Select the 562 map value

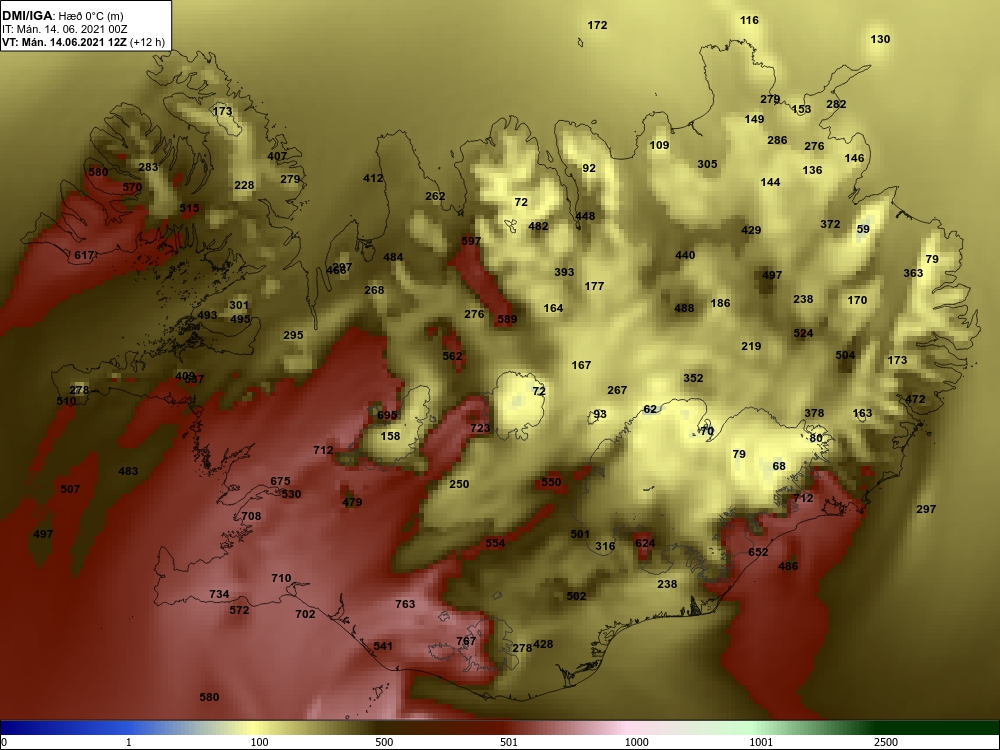[x=452, y=357]
